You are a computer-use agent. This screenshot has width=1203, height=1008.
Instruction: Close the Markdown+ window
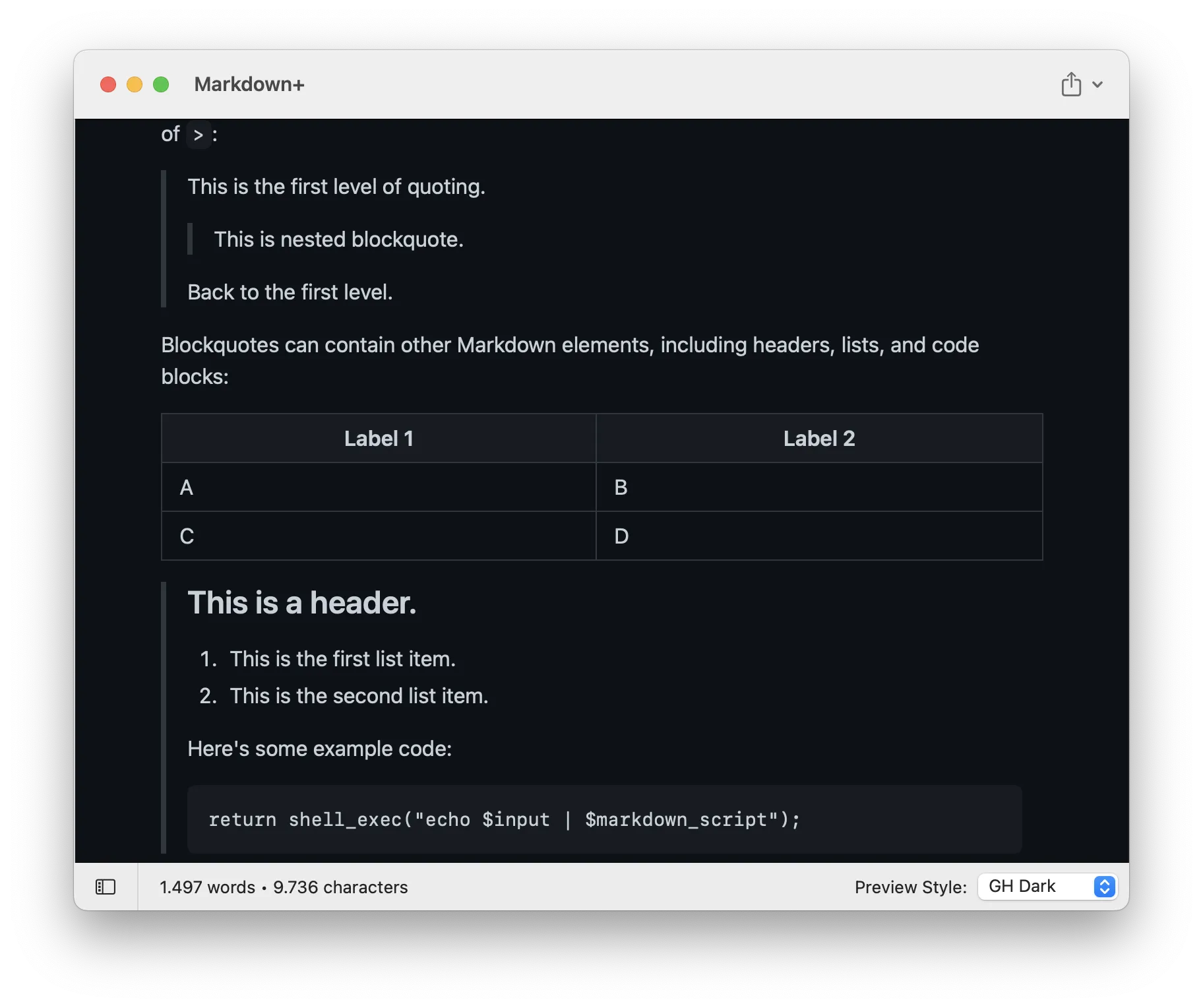[x=108, y=84]
